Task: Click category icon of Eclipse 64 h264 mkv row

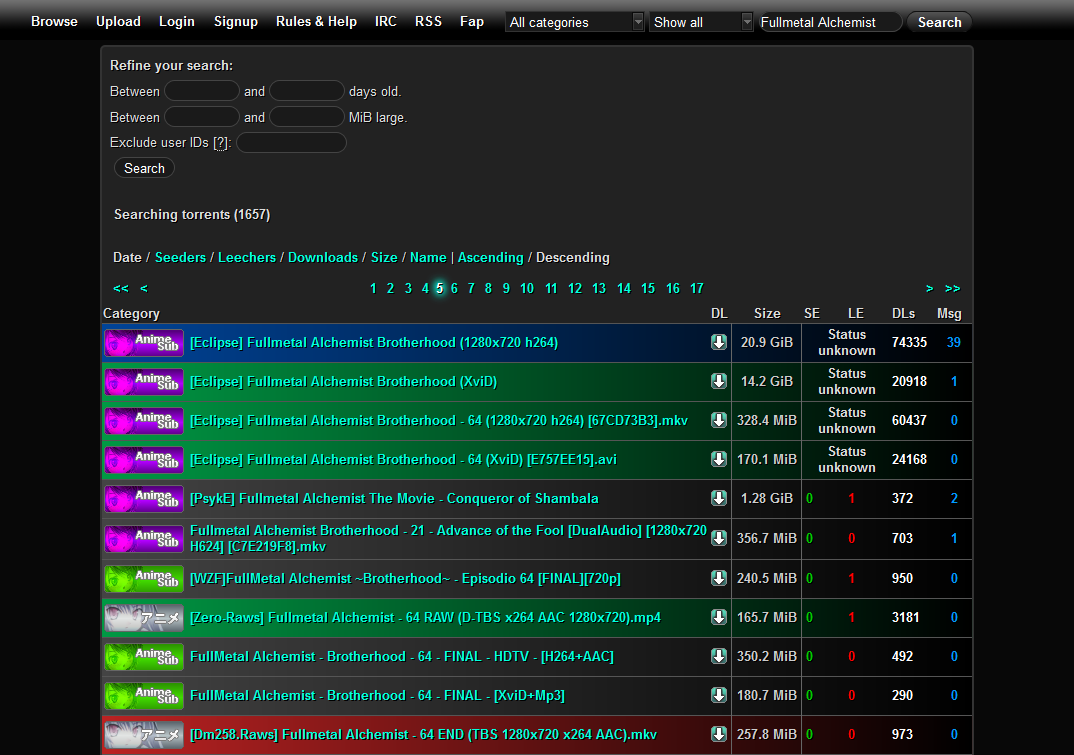Action: [144, 421]
